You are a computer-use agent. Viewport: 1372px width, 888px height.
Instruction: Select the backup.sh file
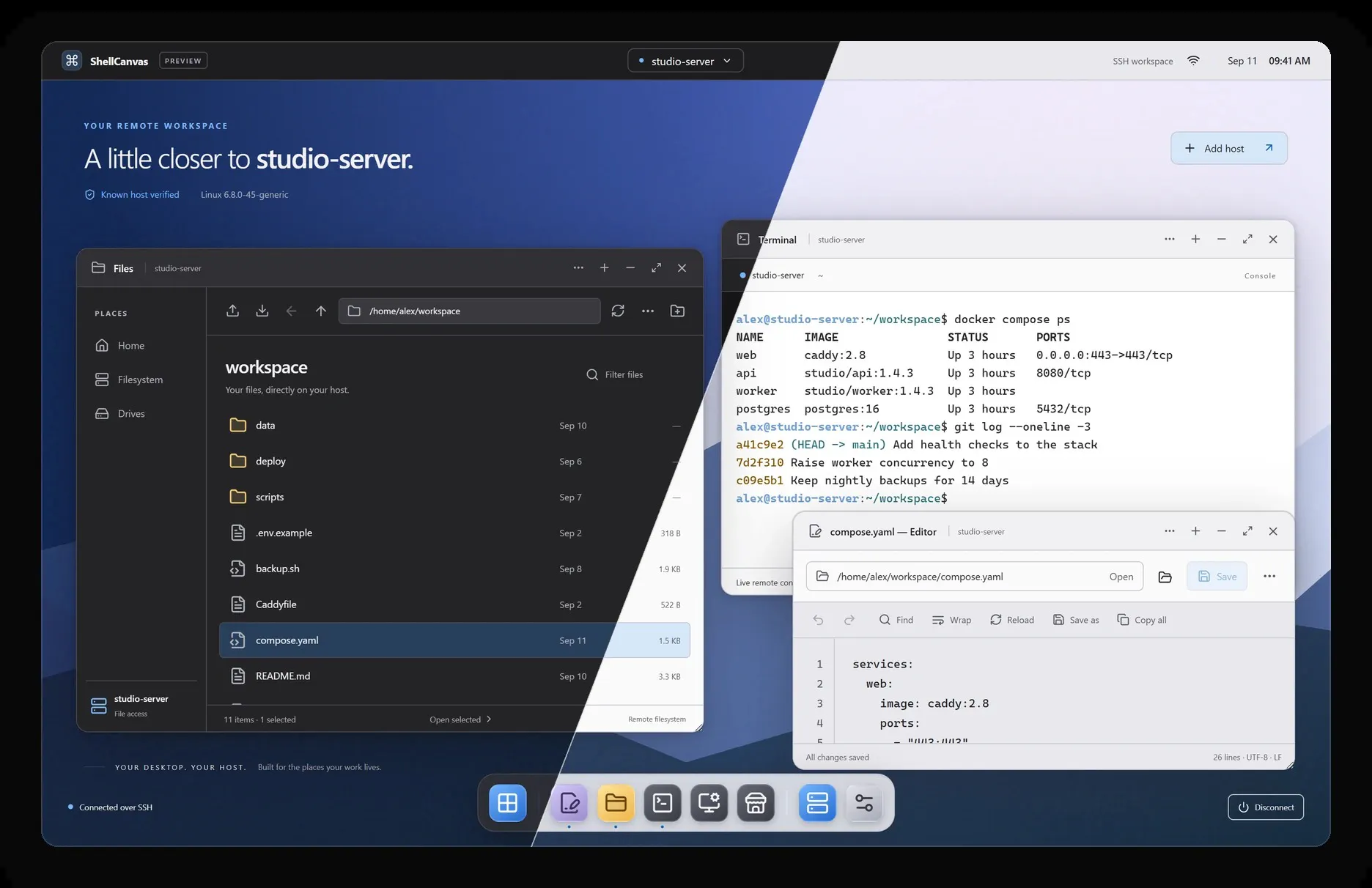click(x=454, y=569)
